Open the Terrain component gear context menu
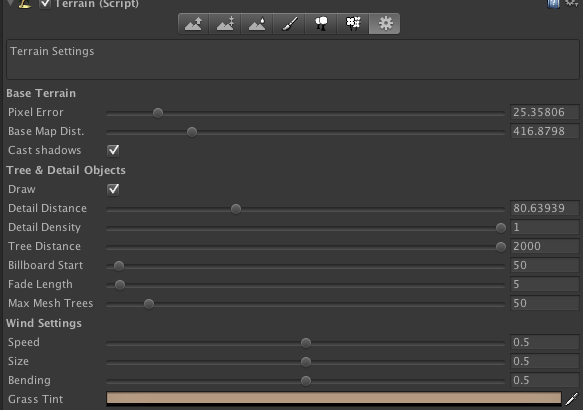Image resolution: width=583 pixels, height=410 pixels. 572,4
